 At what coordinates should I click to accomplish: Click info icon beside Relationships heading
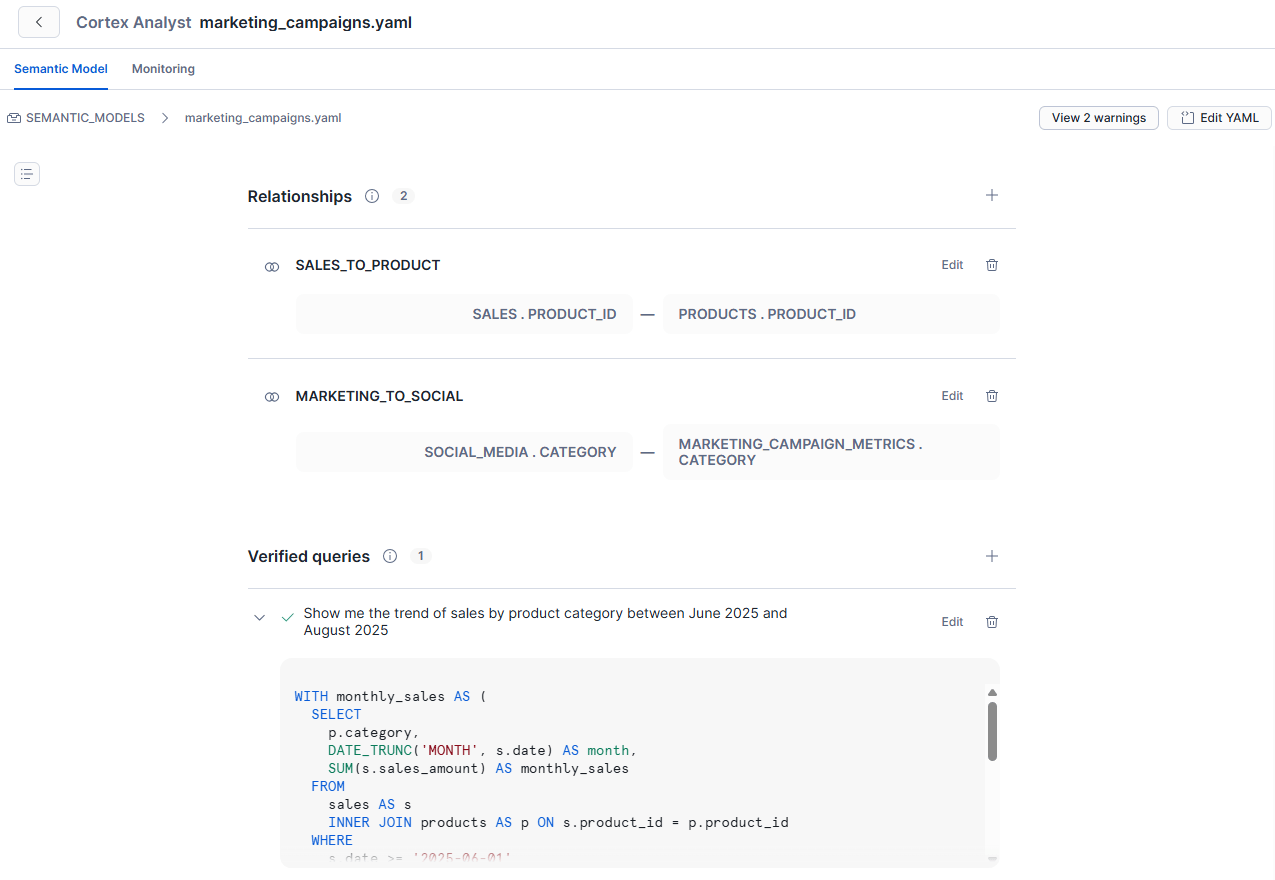pyautogui.click(x=372, y=196)
